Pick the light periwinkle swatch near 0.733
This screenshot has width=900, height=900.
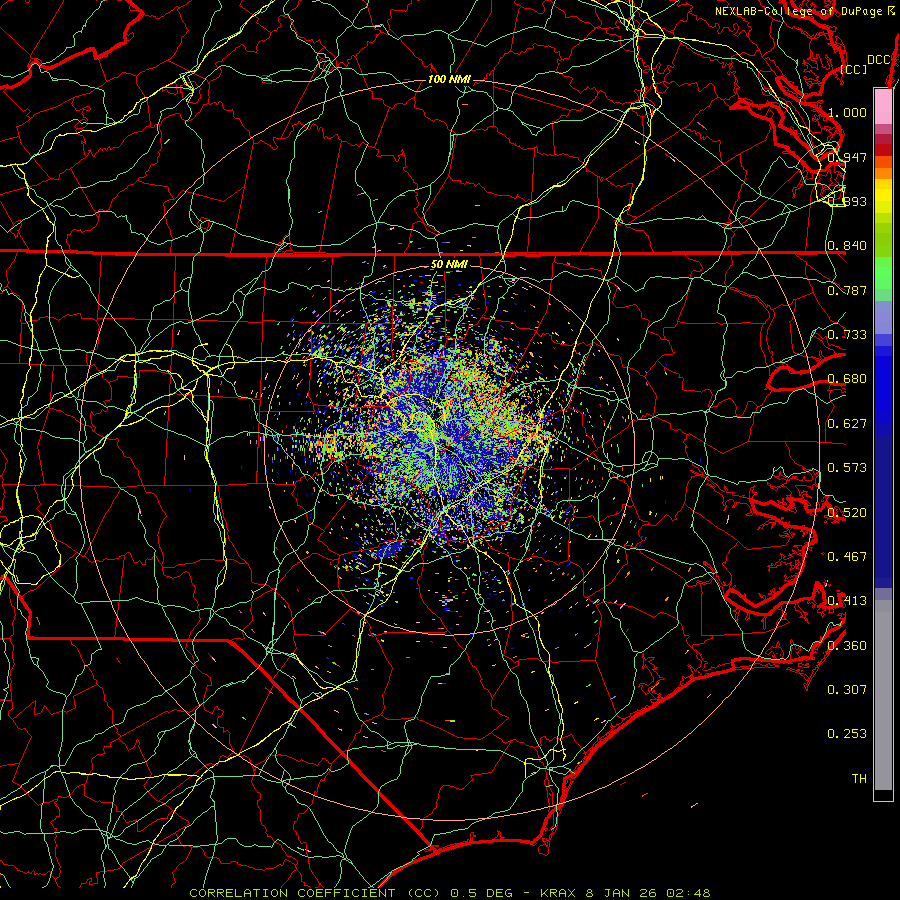point(883,317)
